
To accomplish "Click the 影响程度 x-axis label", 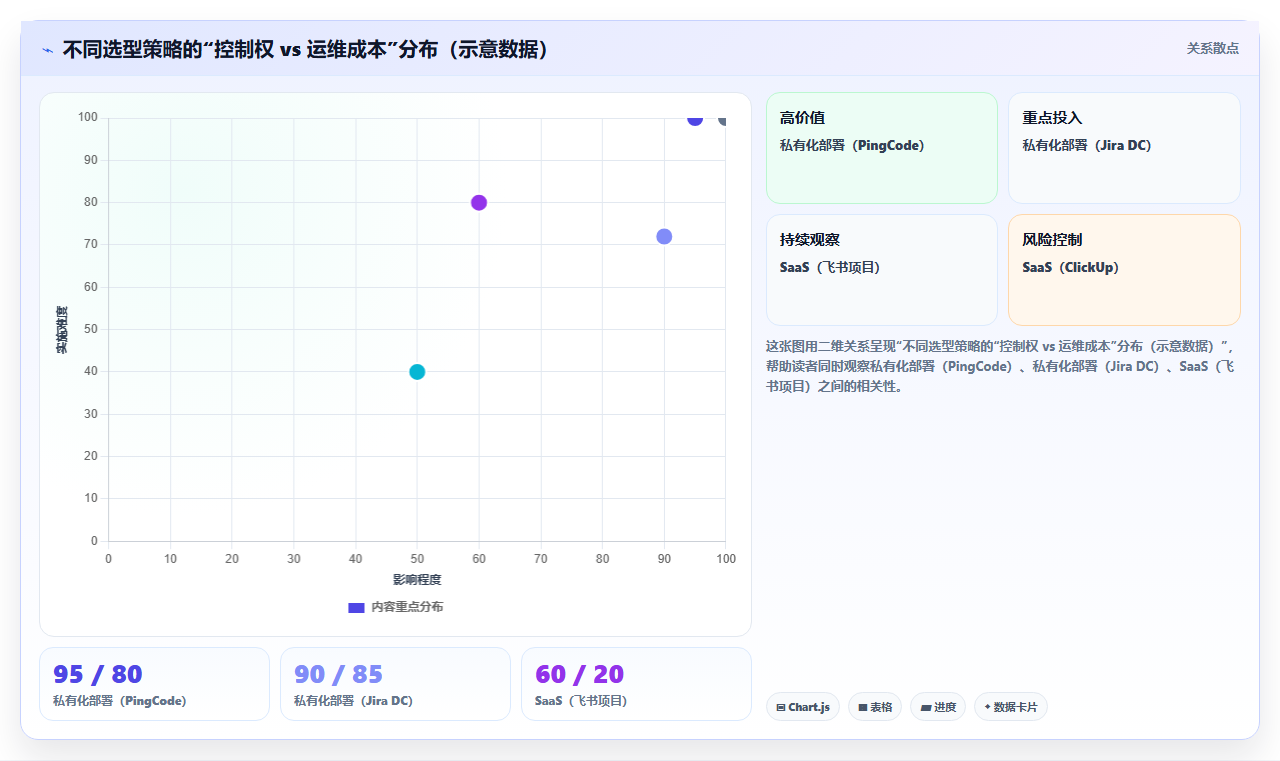I will [417, 580].
